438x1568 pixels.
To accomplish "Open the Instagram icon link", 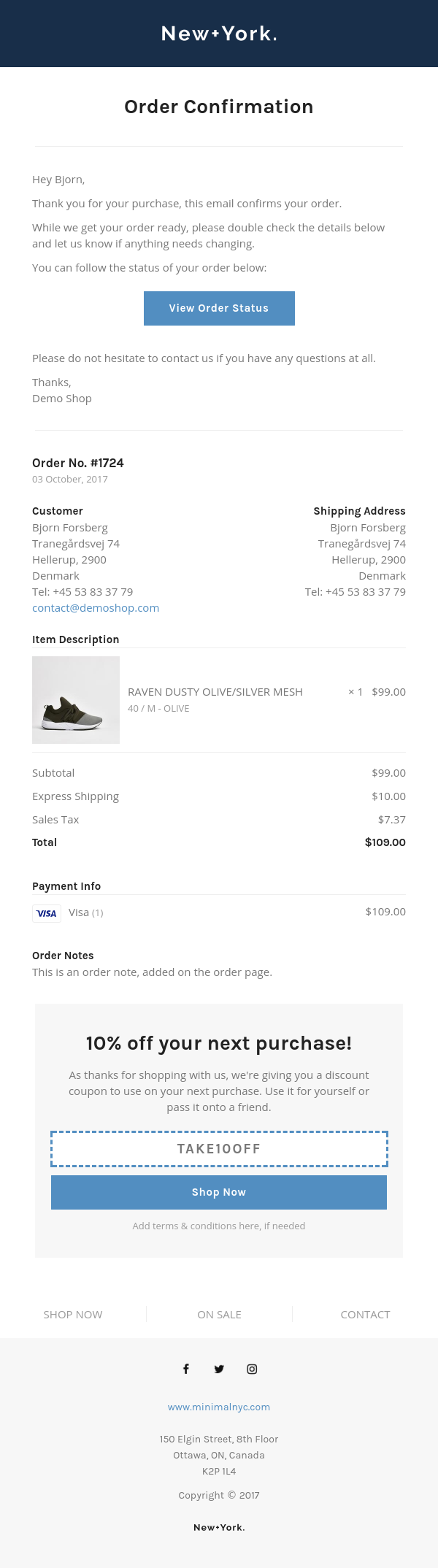I will pyautogui.click(x=252, y=1369).
